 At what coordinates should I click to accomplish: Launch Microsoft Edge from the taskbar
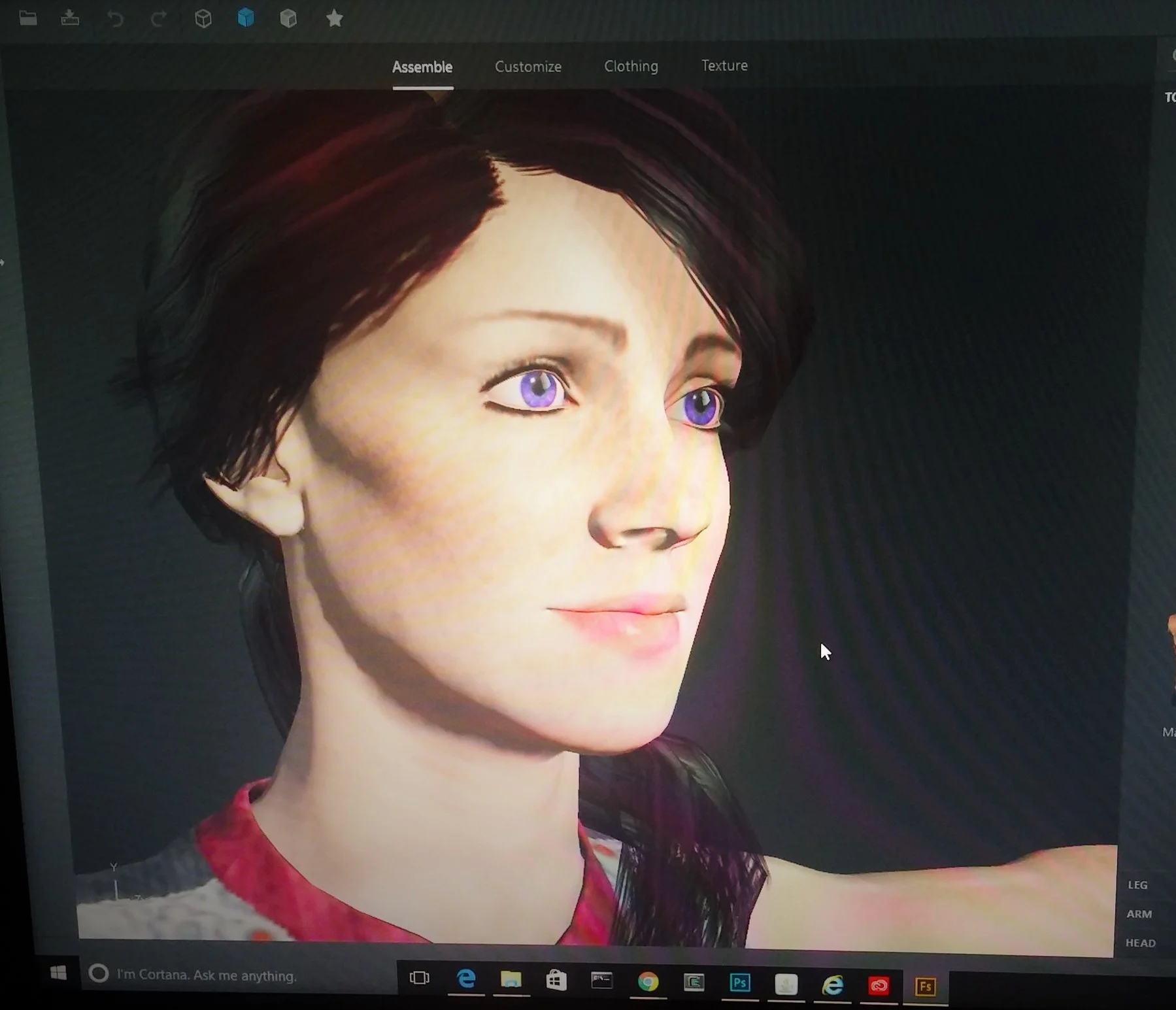[465, 979]
